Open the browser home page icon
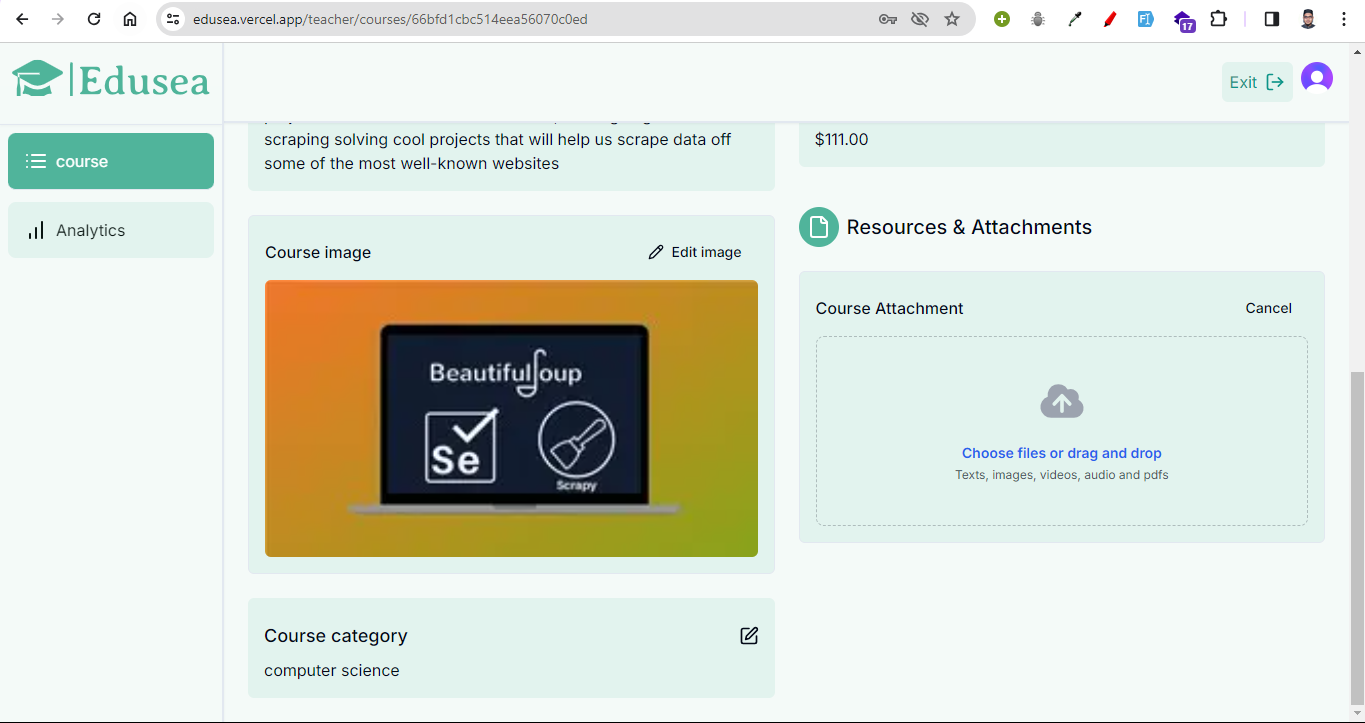Viewport: 1365px width, 723px height. (130, 19)
